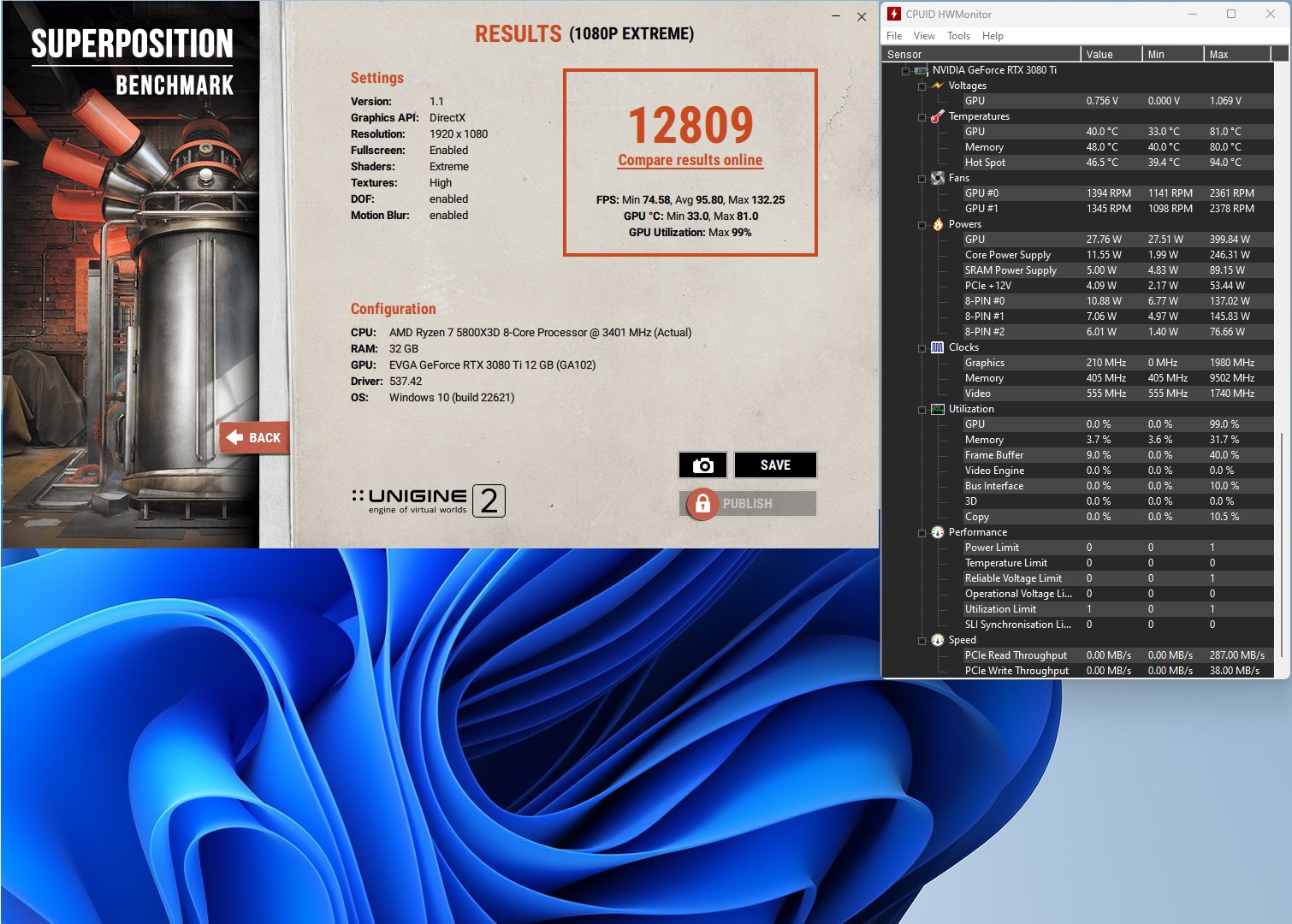The height and width of the screenshot is (924, 1292).
Task: Select the Graphics clock row
Action: click(1117, 363)
